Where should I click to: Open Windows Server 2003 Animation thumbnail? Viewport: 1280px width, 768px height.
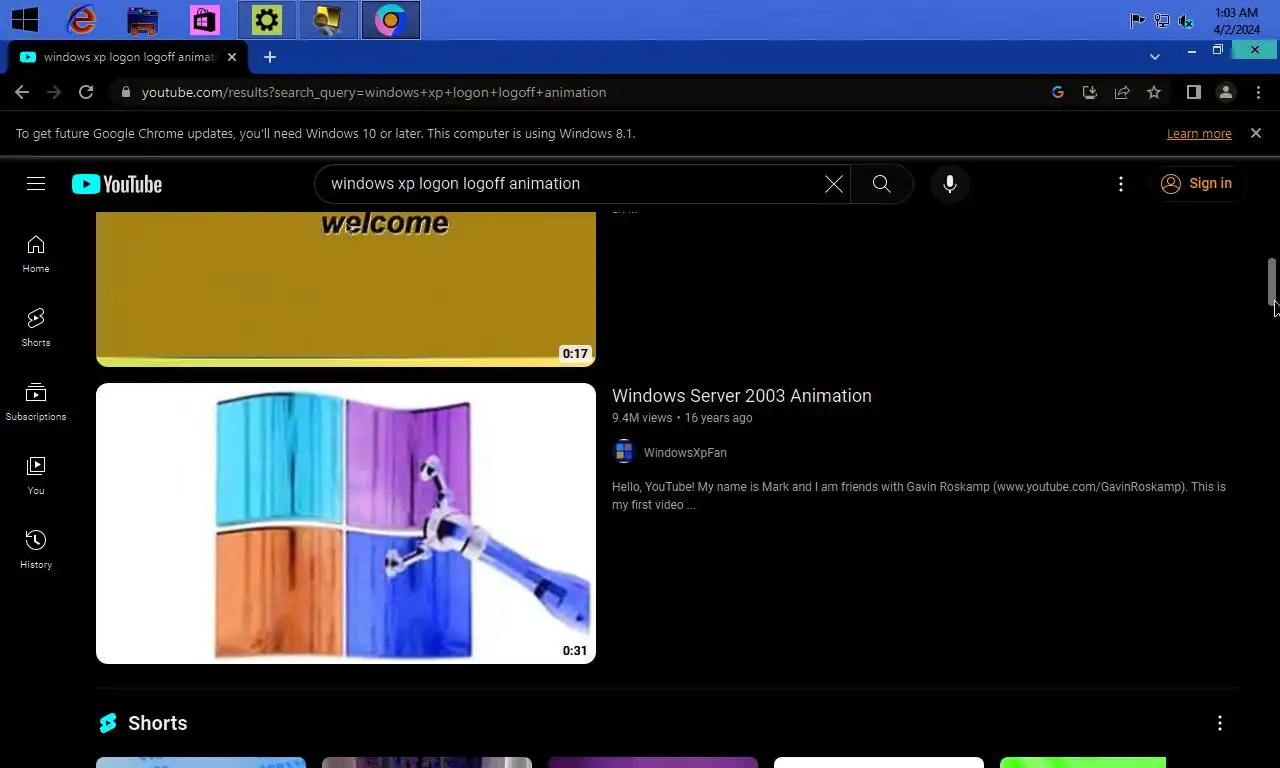346,523
